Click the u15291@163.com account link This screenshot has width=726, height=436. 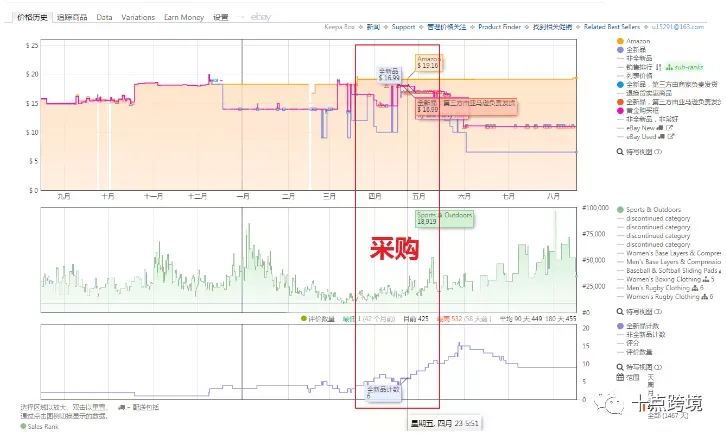point(678,27)
